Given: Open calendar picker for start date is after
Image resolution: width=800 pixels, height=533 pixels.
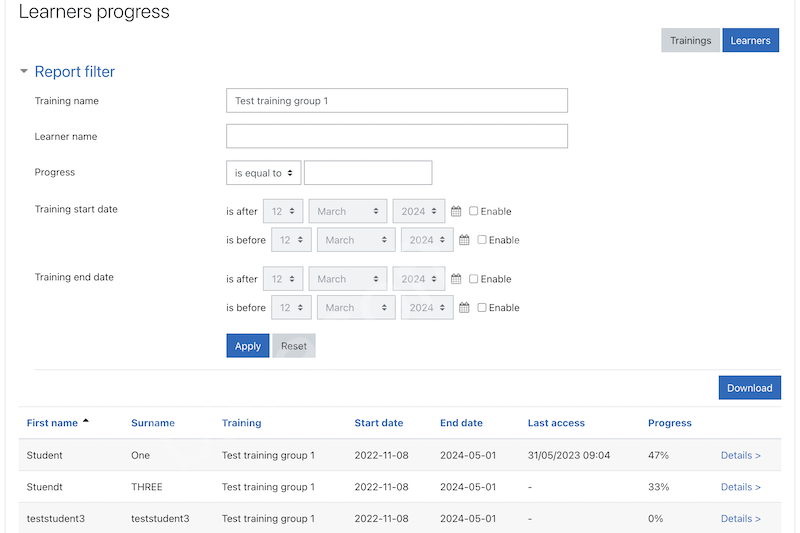Looking at the screenshot, I should click(456, 211).
